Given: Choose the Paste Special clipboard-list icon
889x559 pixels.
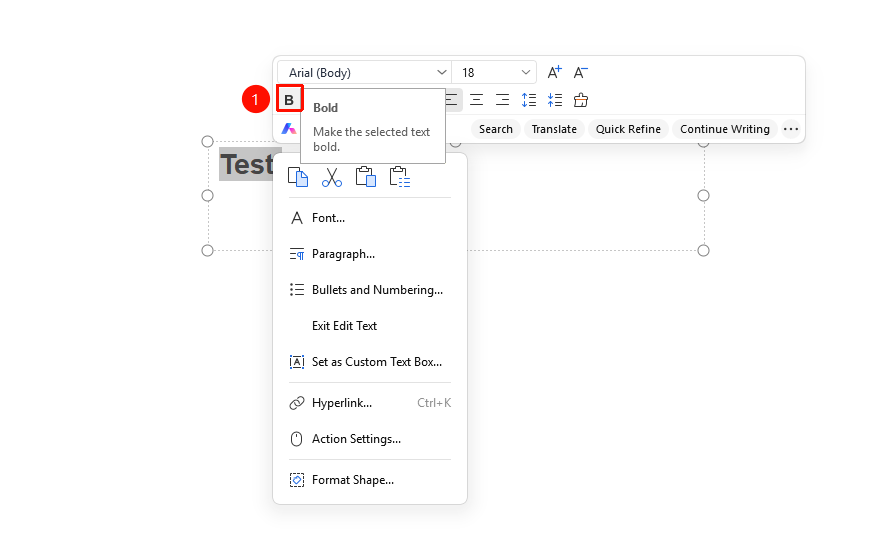Looking at the screenshot, I should [400, 177].
